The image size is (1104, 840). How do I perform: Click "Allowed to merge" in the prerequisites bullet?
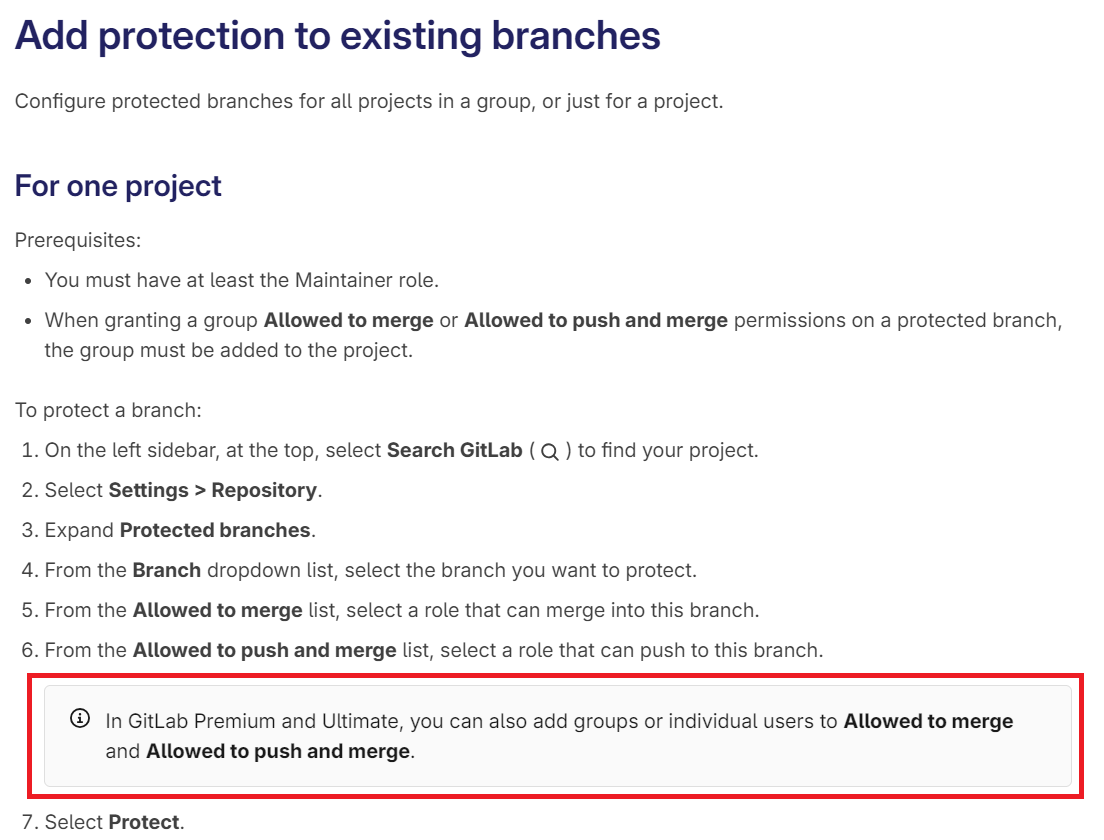click(x=348, y=320)
